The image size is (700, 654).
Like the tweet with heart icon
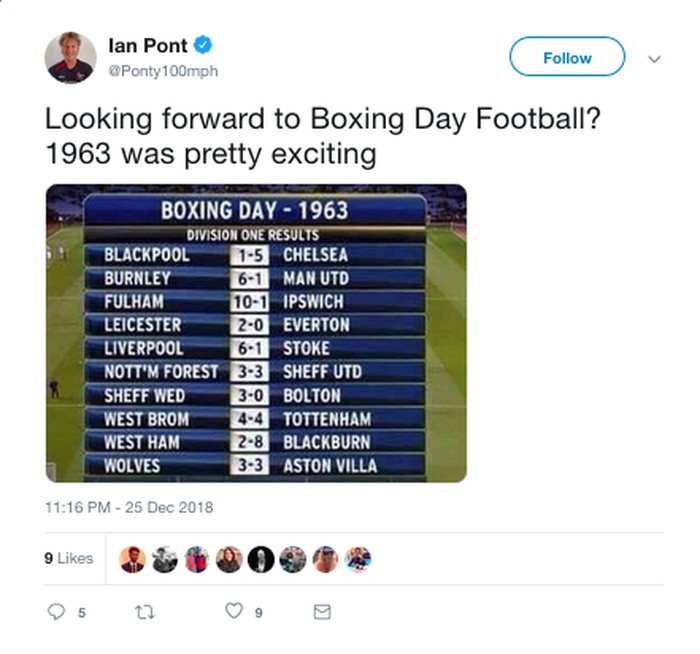pos(233,611)
